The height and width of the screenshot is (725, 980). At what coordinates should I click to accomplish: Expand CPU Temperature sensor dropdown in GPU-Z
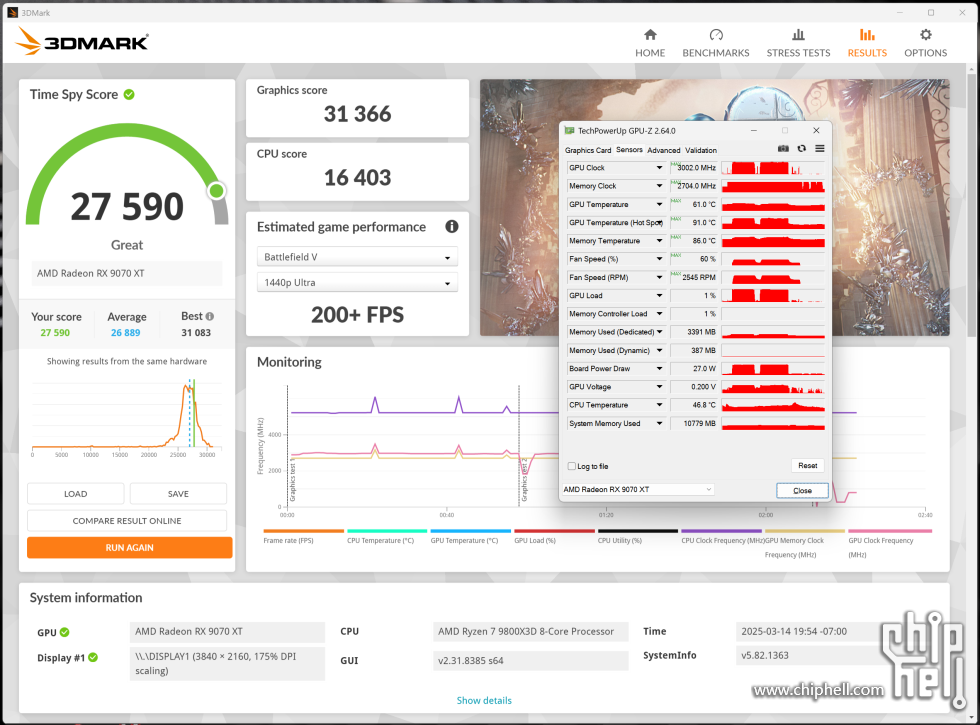(x=659, y=405)
